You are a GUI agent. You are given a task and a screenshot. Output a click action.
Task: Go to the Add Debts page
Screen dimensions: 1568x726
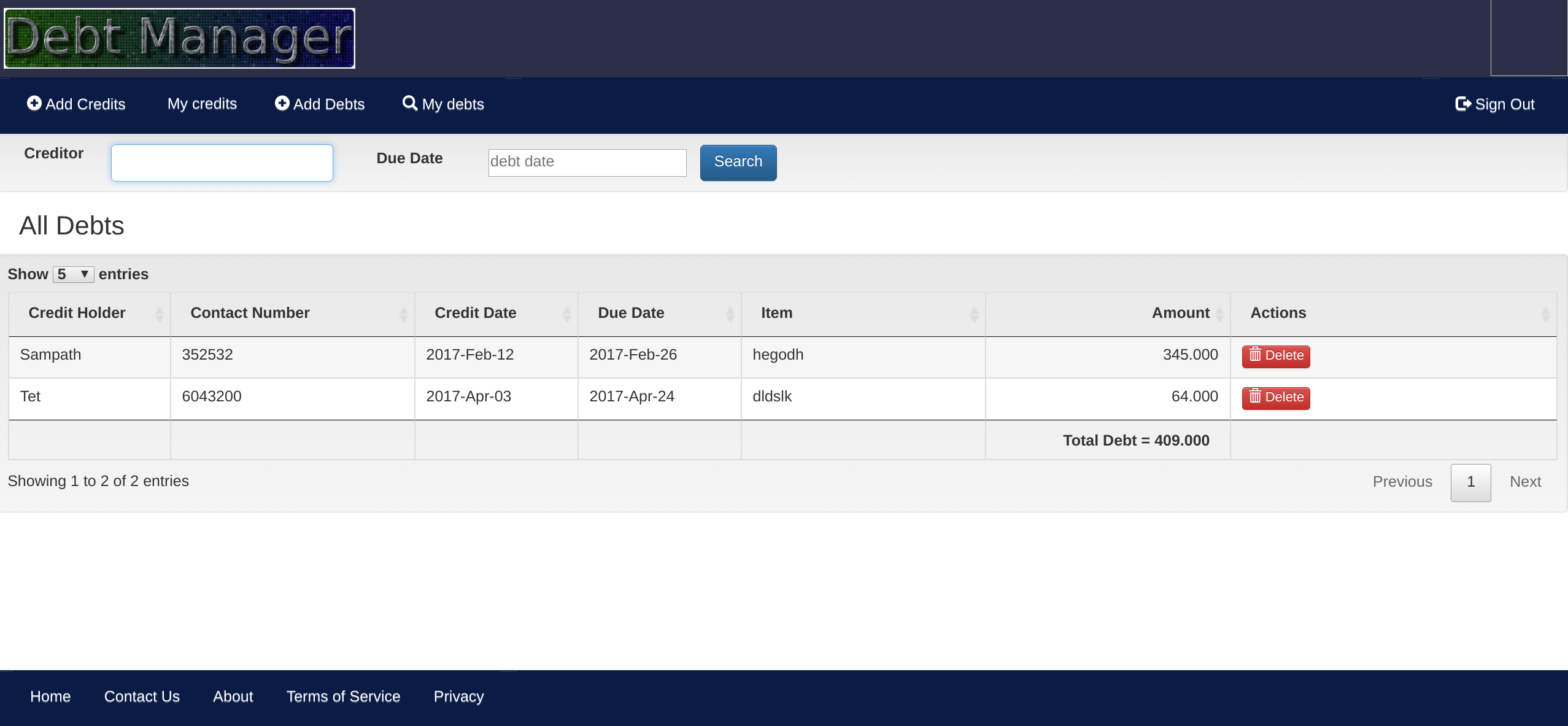320,104
